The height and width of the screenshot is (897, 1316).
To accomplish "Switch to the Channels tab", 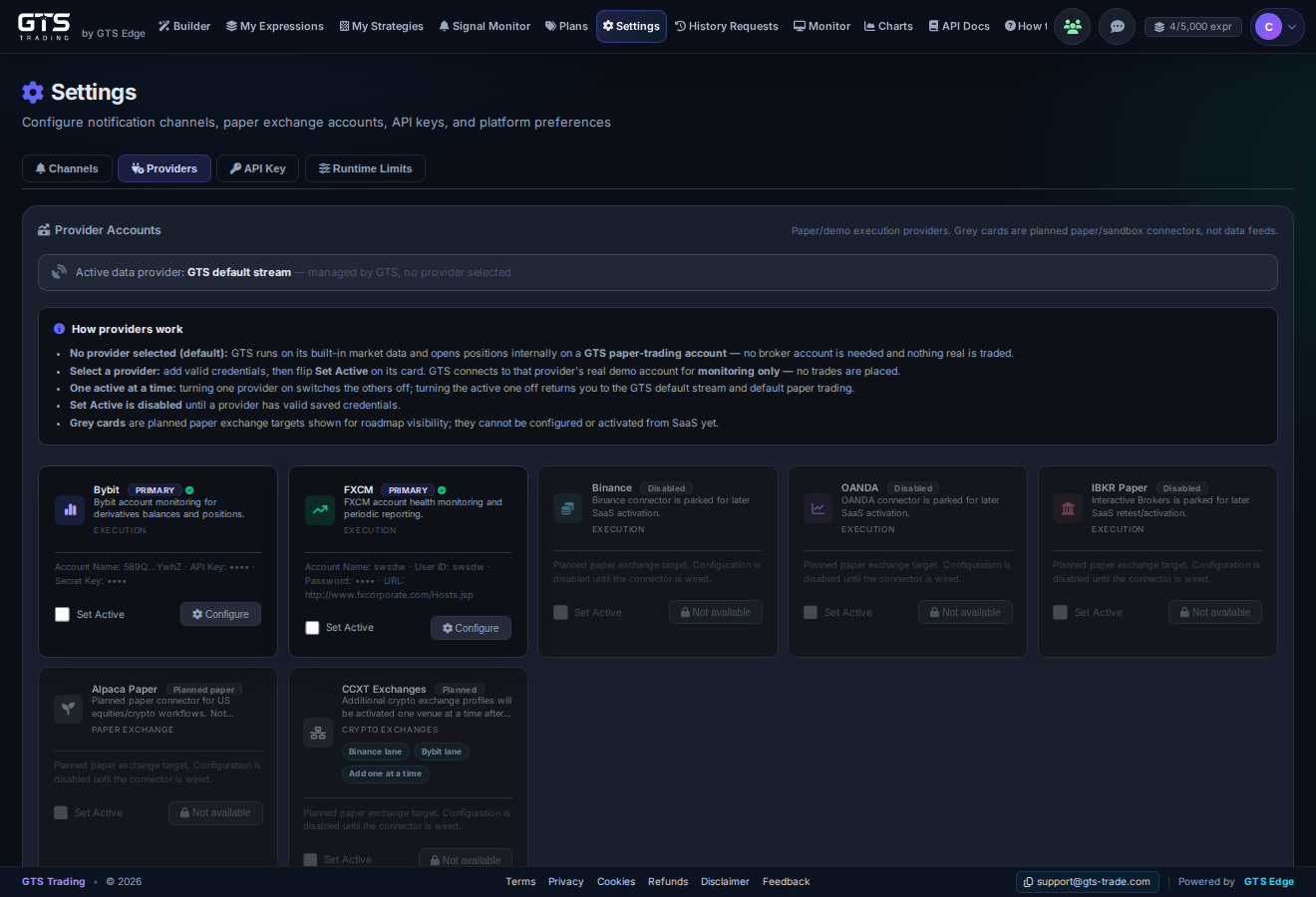I will pyautogui.click(x=67, y=168).
